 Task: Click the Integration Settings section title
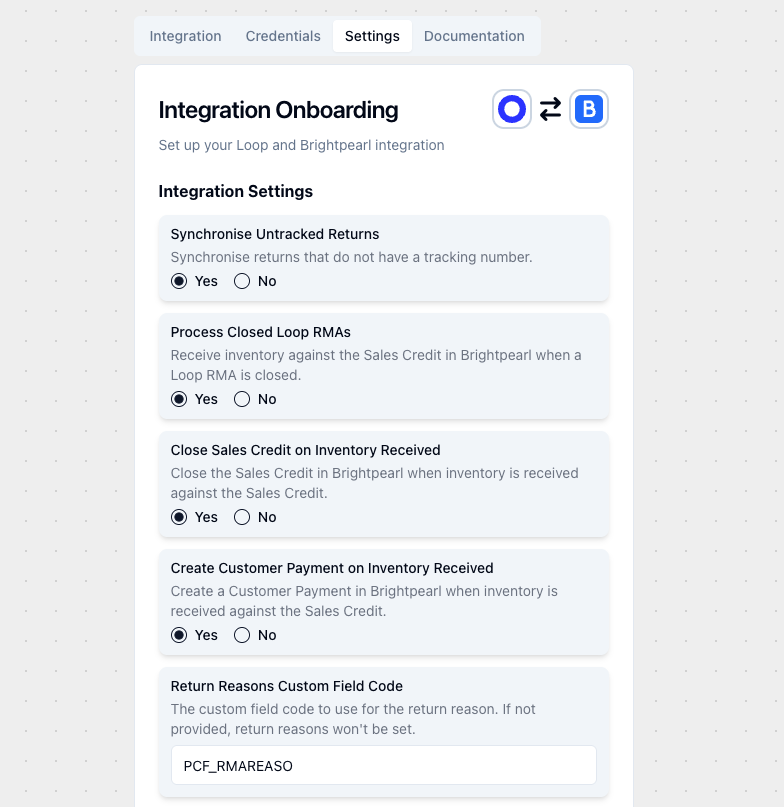pyautogui.click(x=235, y=191)
